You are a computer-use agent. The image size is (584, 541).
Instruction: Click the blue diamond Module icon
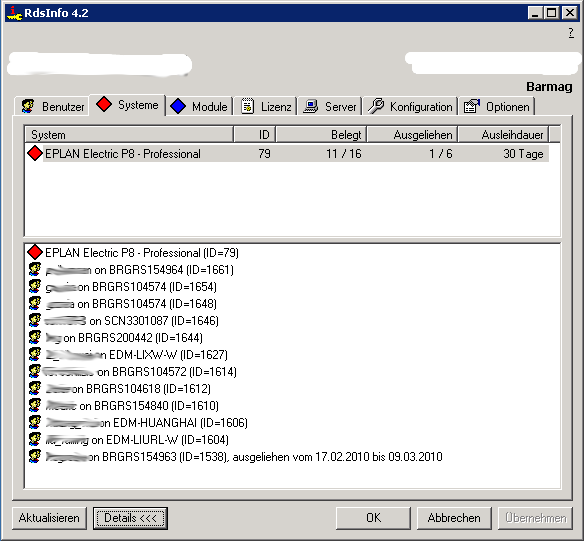(178, 106)
